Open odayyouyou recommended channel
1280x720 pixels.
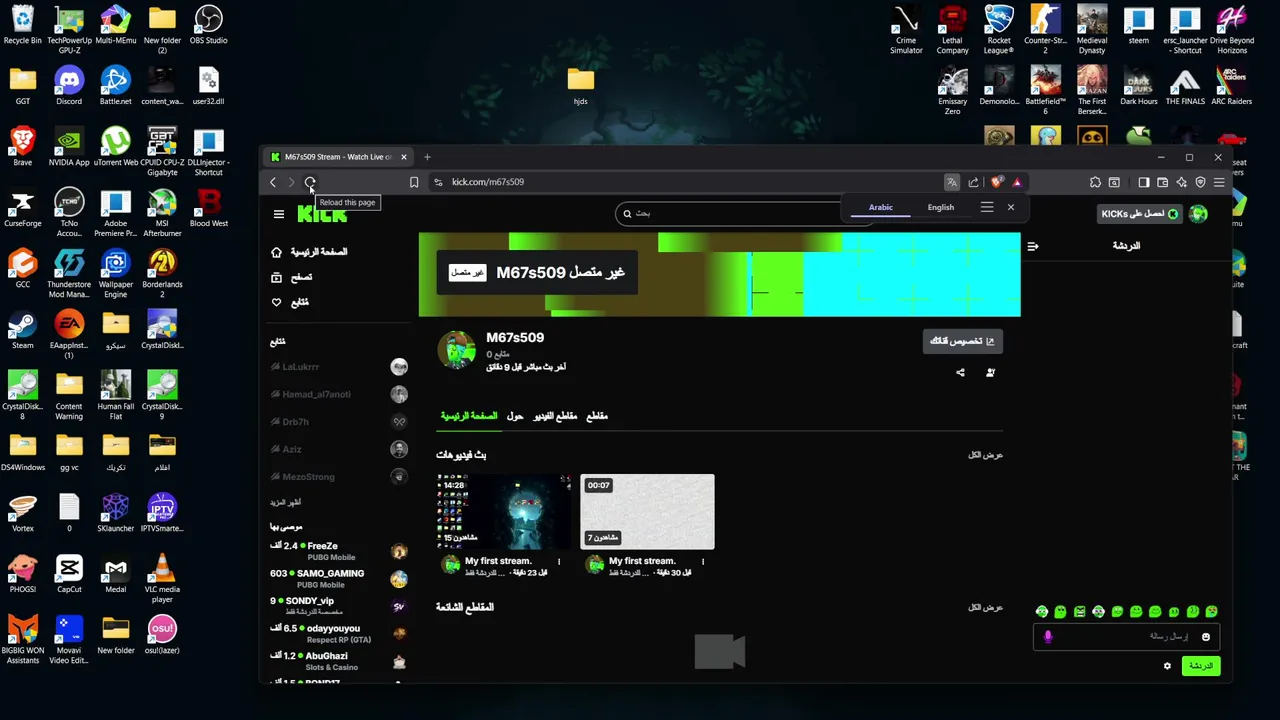coord(339,634)
